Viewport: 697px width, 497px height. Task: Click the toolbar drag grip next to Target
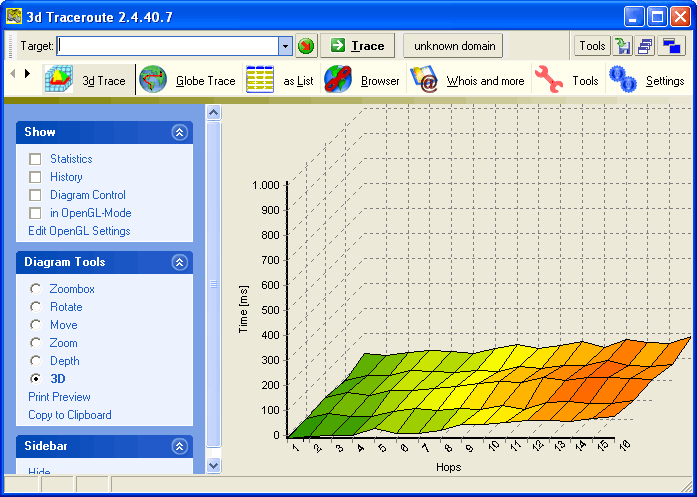pos(11,46)
